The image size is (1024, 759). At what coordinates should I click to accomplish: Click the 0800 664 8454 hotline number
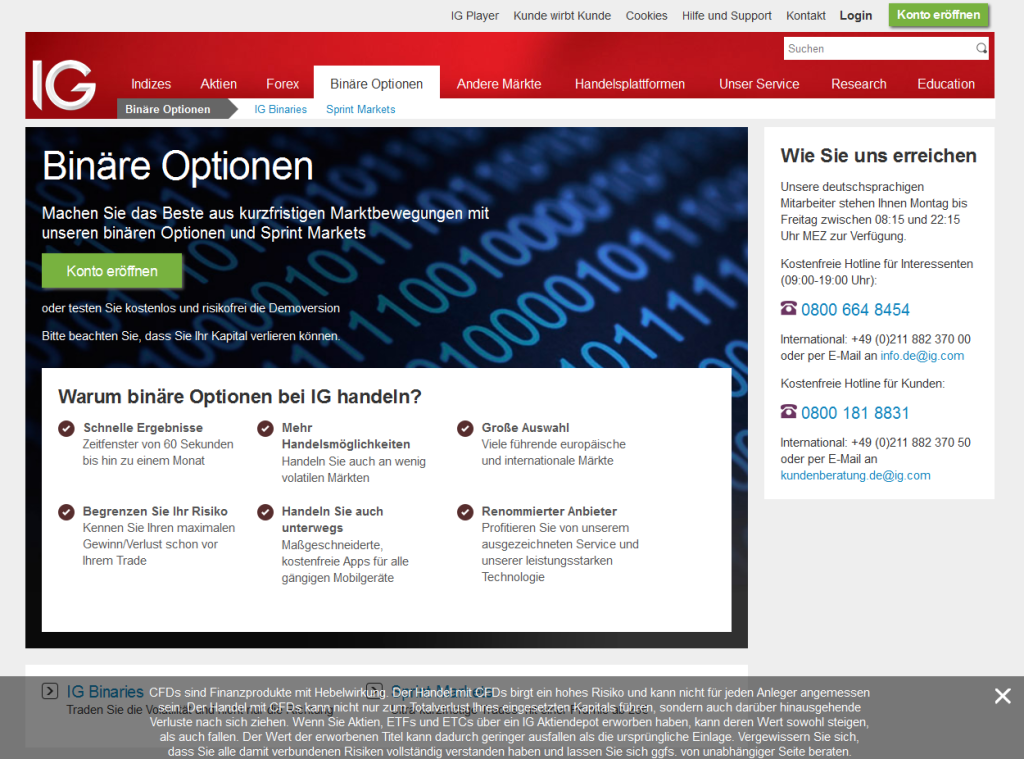pos(855,310)
